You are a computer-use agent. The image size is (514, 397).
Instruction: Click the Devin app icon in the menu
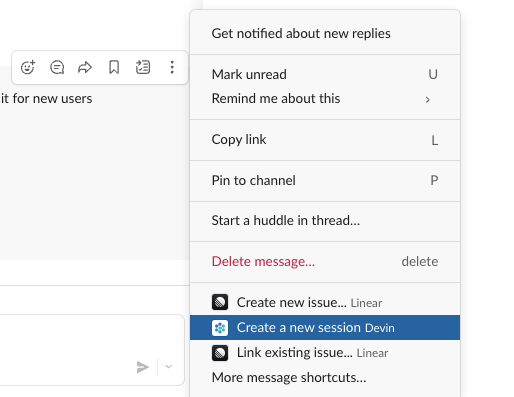220,328
